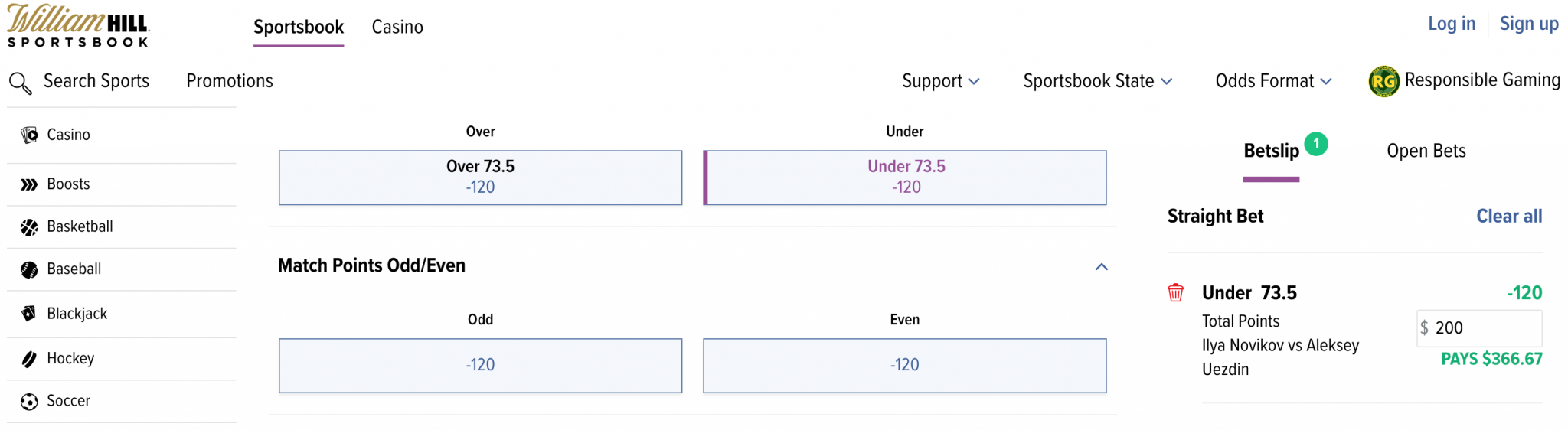Viewport: 1568px width, 430px height.
Task: Click the bet stake amount field
Action: point(1484,328)
